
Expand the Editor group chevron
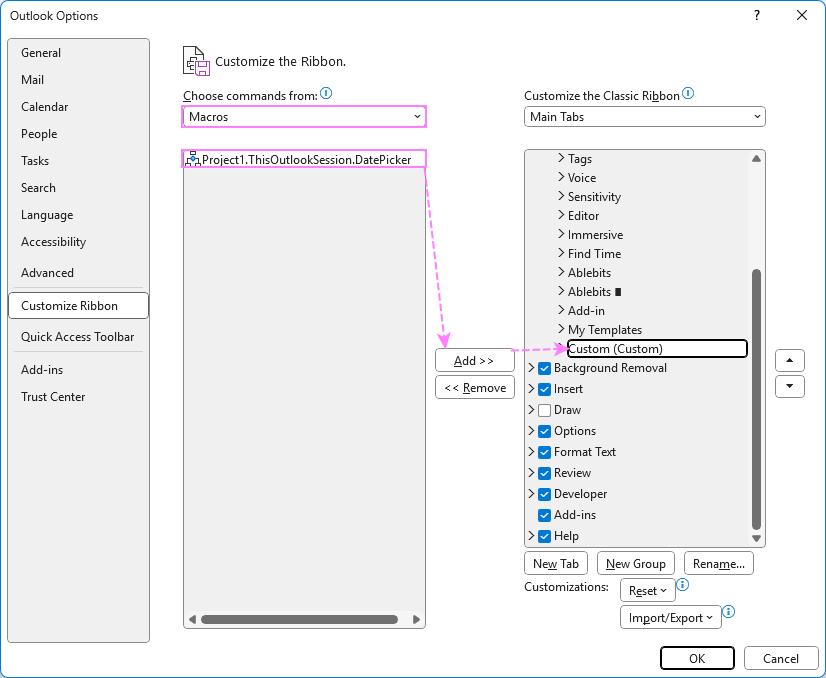[561, 215]
